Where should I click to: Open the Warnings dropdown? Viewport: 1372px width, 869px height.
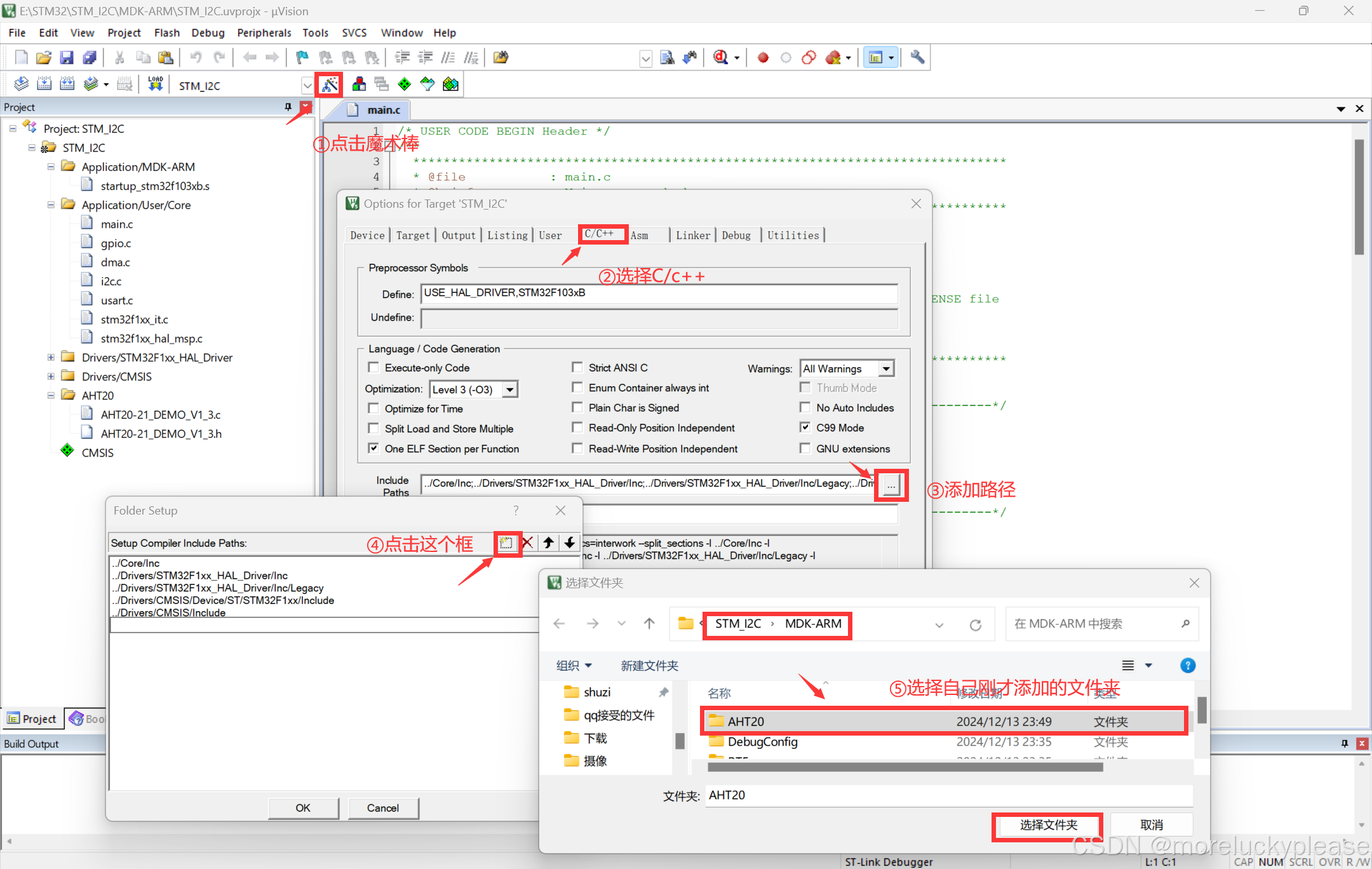pos(886,368)
